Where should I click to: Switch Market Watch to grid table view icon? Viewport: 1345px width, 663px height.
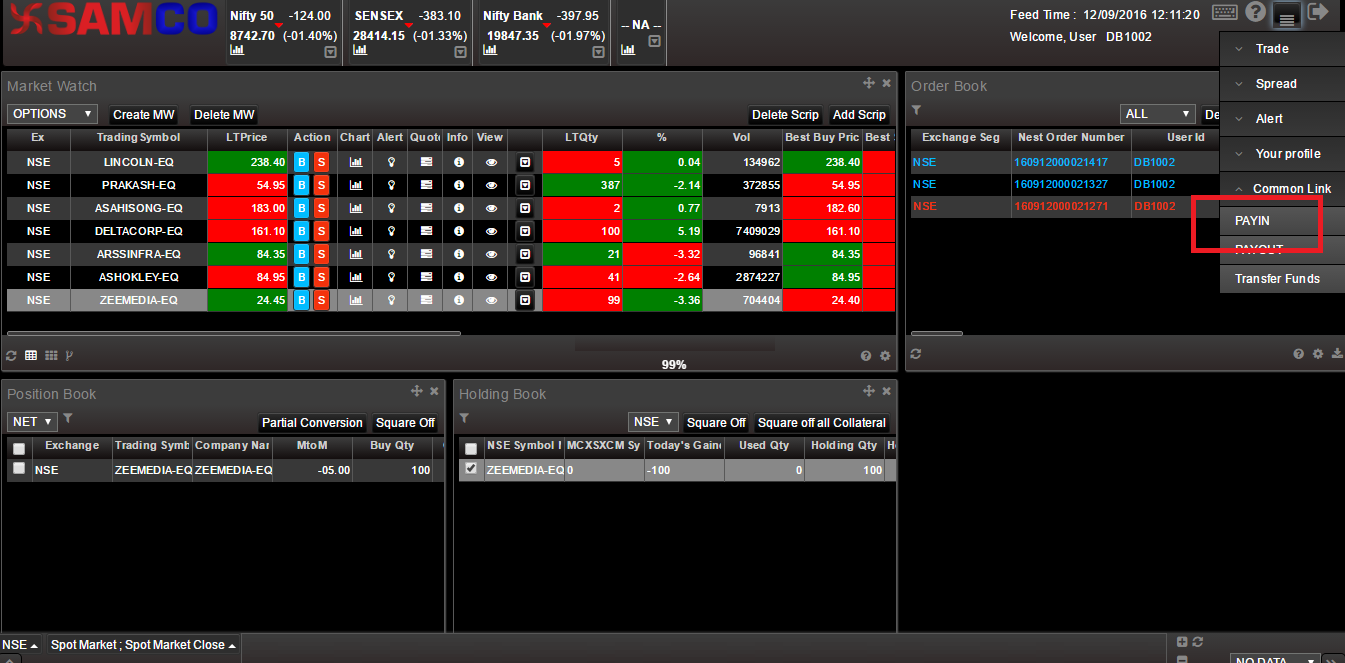tap(31, 355)
